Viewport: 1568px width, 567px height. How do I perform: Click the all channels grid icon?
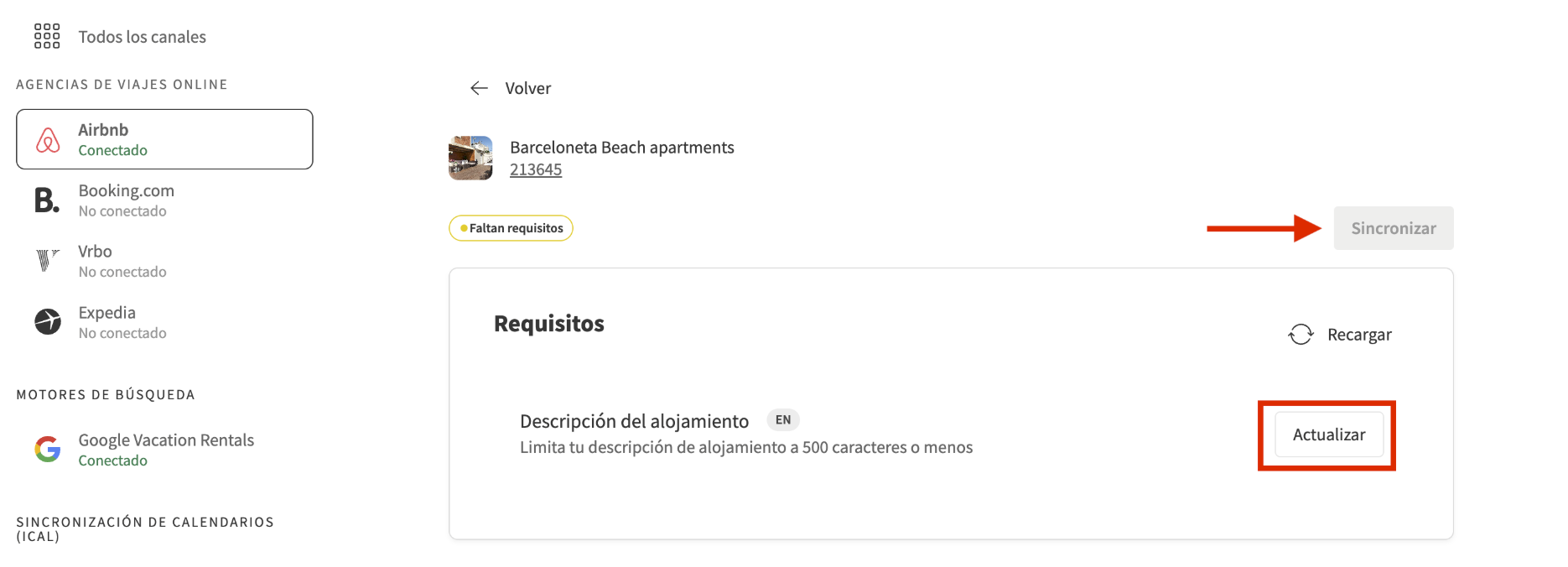(x=47, y=36)
